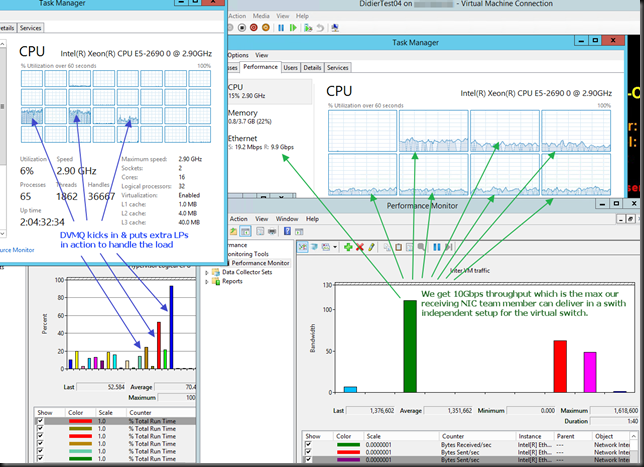Delete selected counter with red X icon
This screenshot has height=467, width=644.
(359, 247)
